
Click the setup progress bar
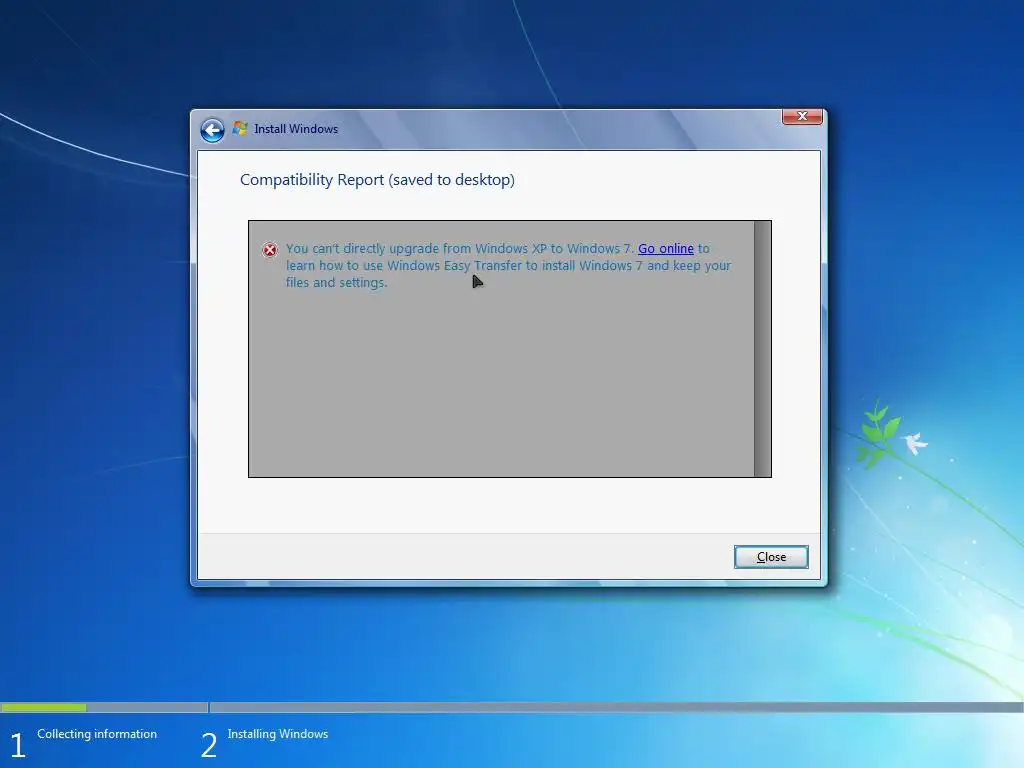[512, 707]
